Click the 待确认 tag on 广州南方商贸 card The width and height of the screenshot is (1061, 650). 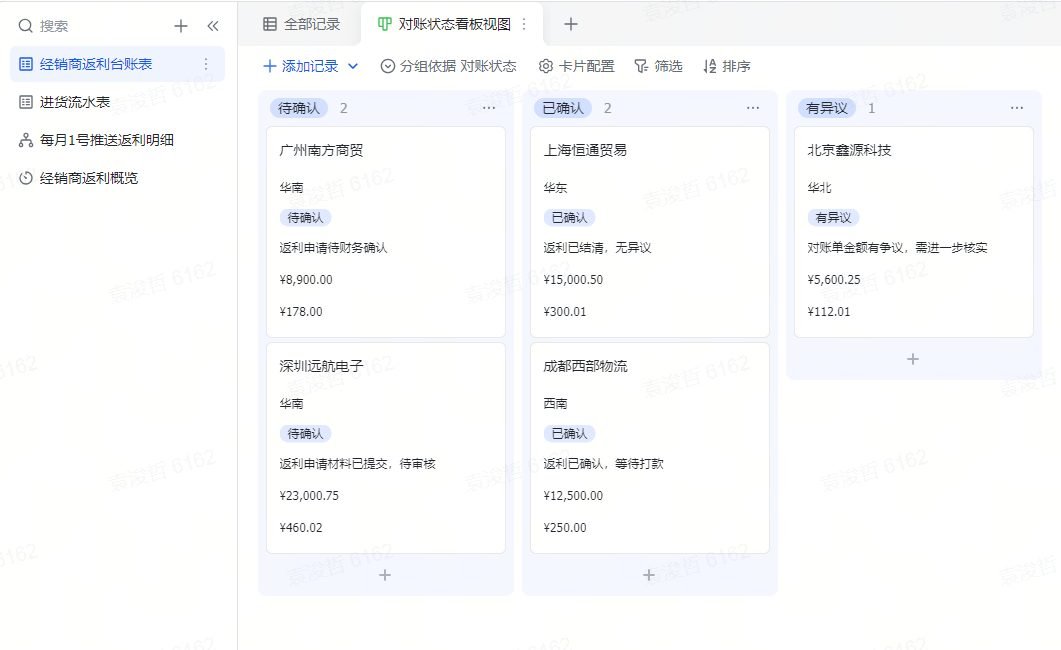[x=305, y=218]
